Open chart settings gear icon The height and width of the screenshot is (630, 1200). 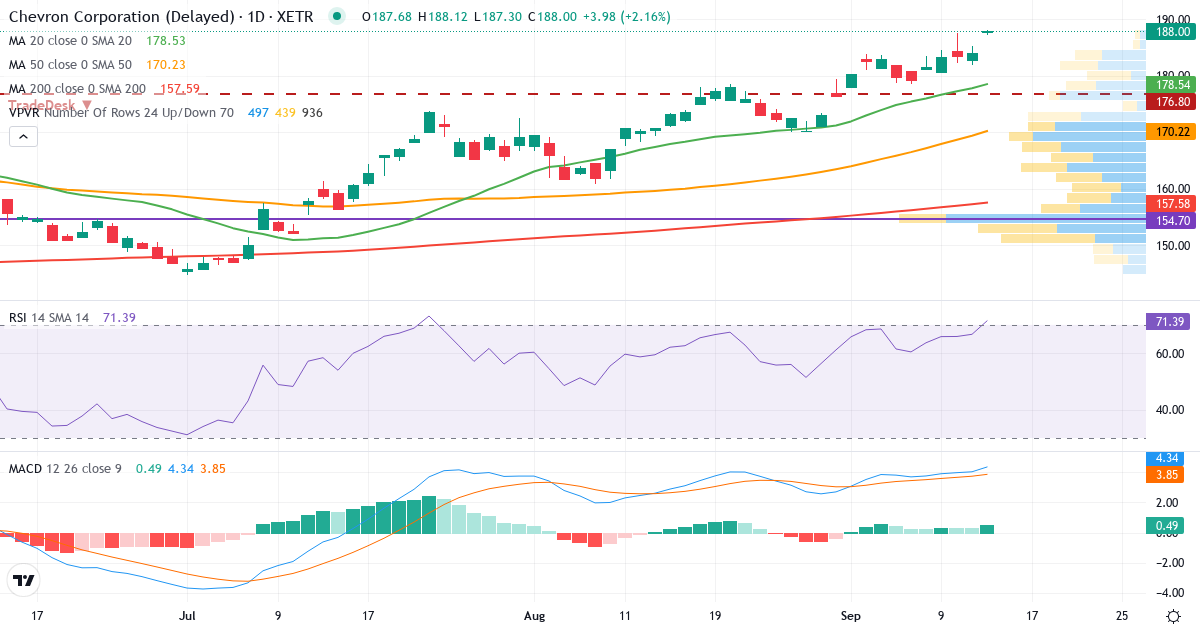pyautogui.click(x=1171, y=616)
